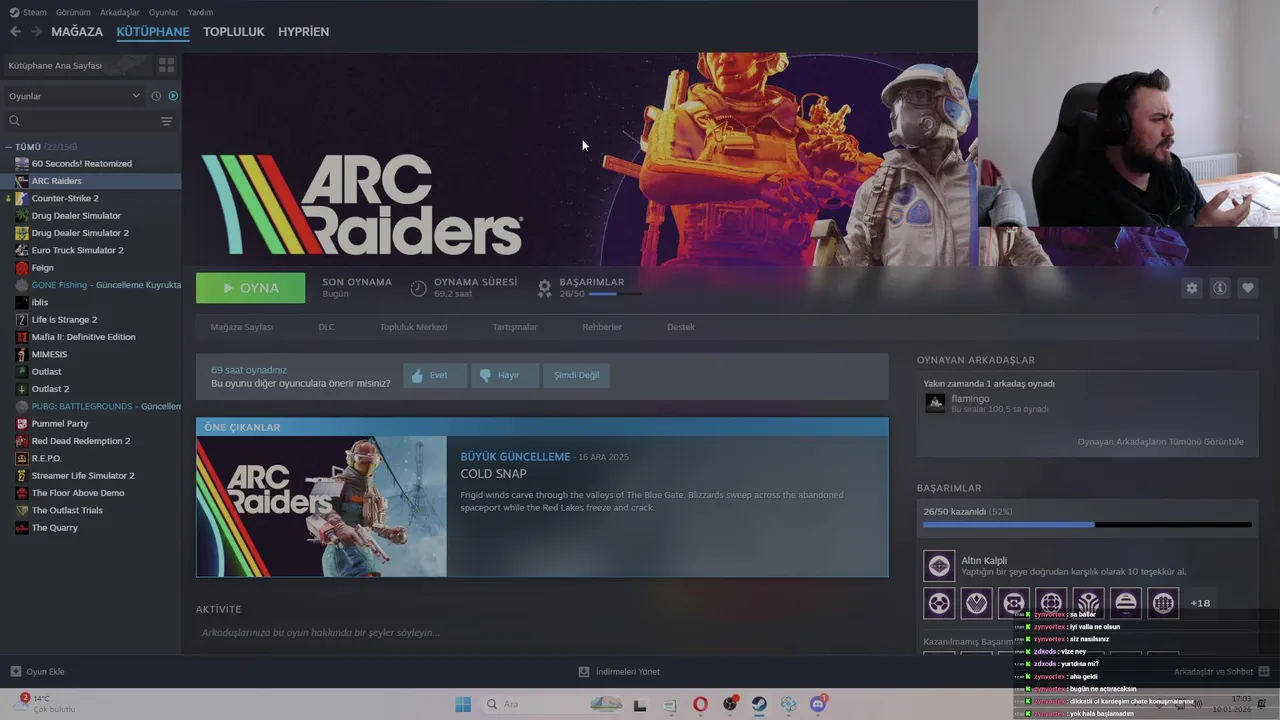
Task: Click the Arkadaşlar ve Sohbet icon
Action: pyautogui.click(x=1264, y=672)
